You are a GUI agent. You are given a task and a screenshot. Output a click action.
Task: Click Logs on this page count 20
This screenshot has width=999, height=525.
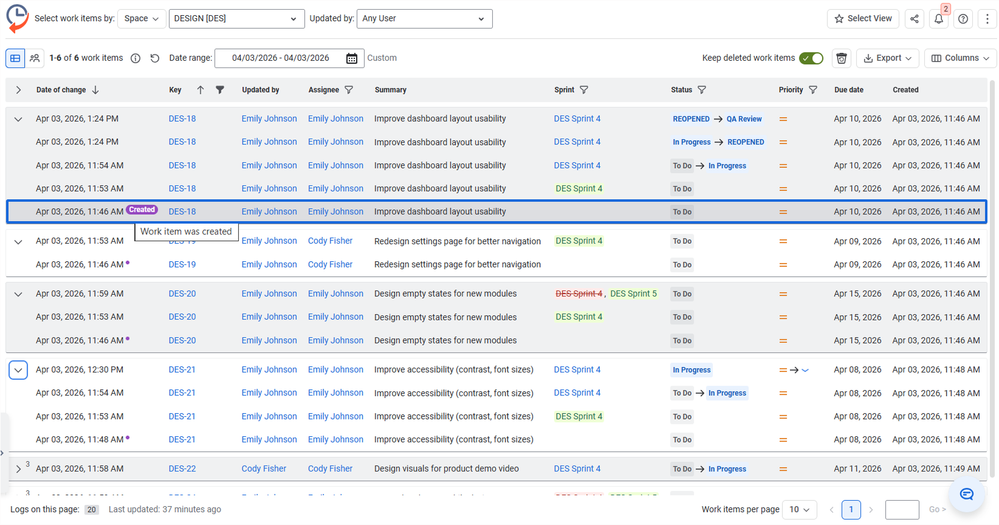coord(92,510)
